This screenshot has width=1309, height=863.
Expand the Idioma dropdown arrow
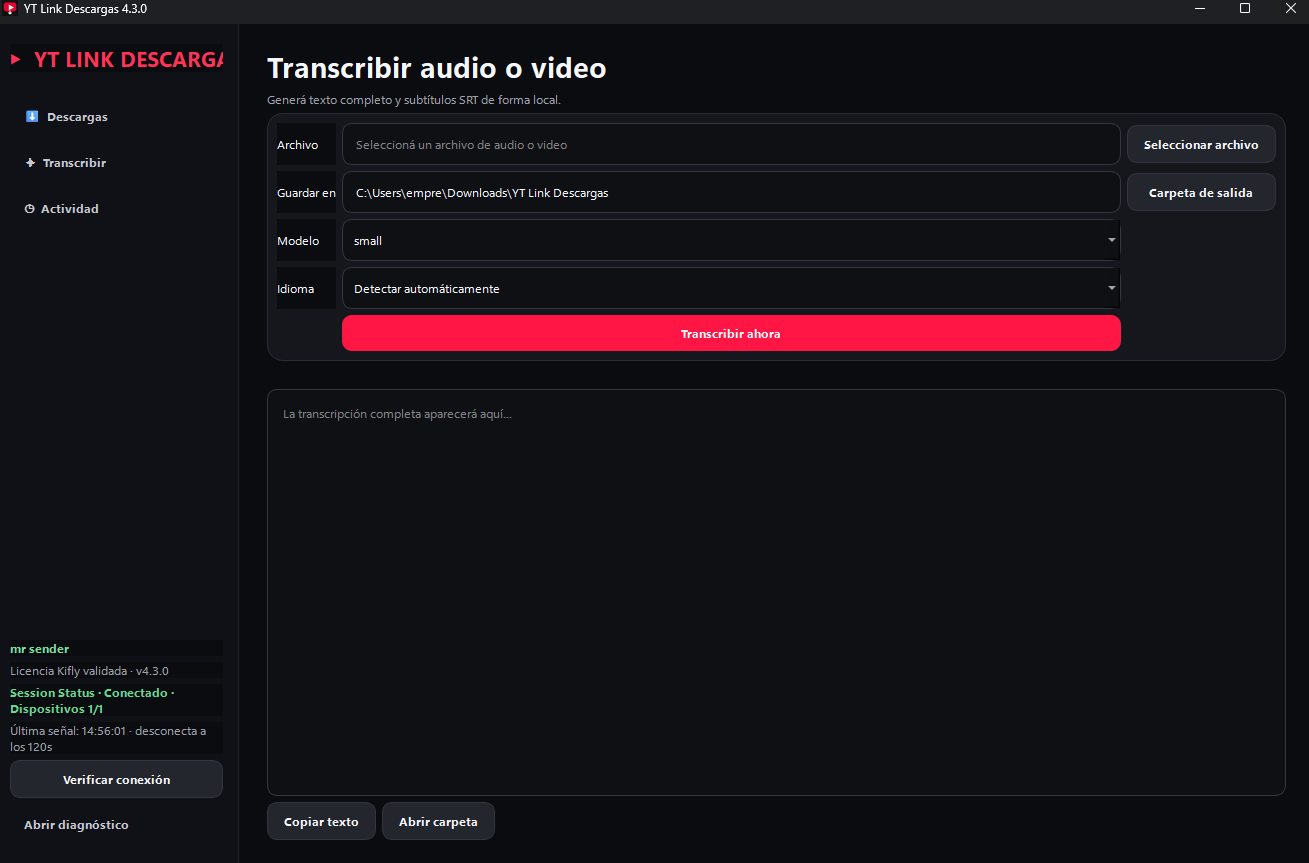point(1112,289)
